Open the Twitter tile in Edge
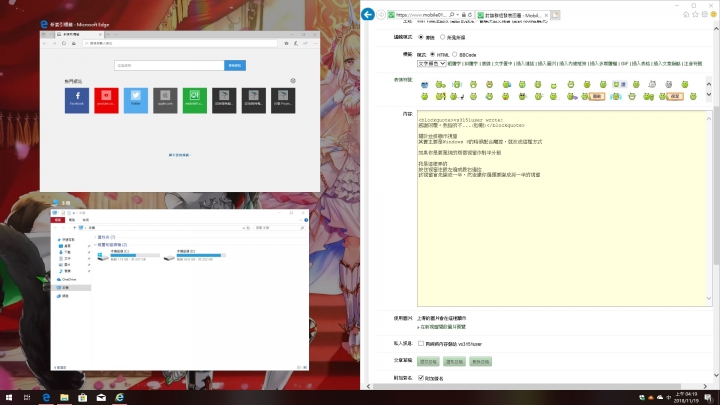 pyautogui.click(x=136, y=100)
